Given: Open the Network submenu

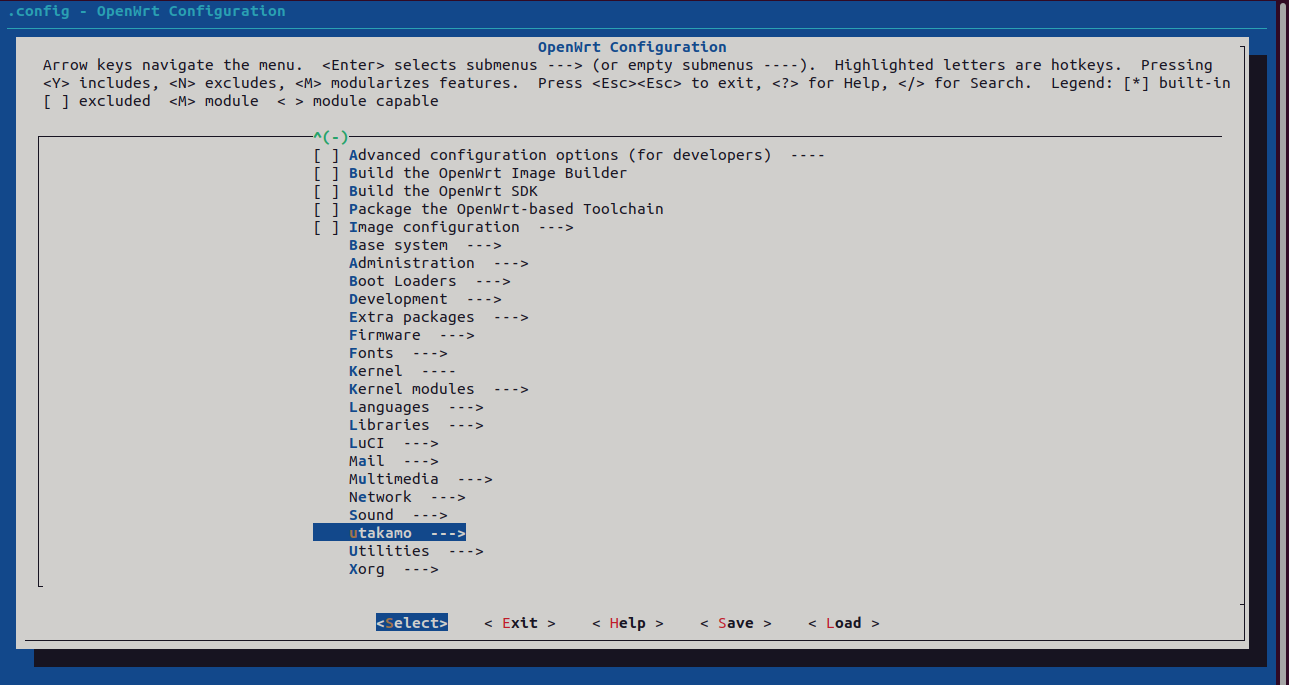Looking at the screenshot, I should (x=407, y=497).
